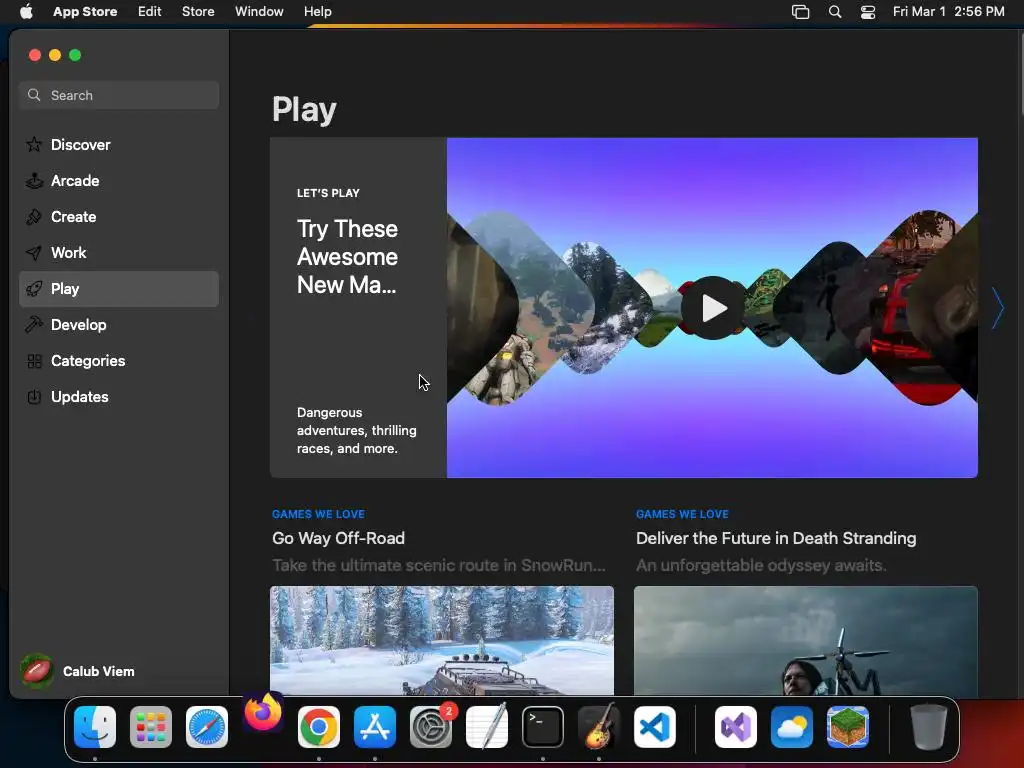Screen dimensions: 1024x768
Task: Open the Apple menu
Action: (x=26, y=12)
